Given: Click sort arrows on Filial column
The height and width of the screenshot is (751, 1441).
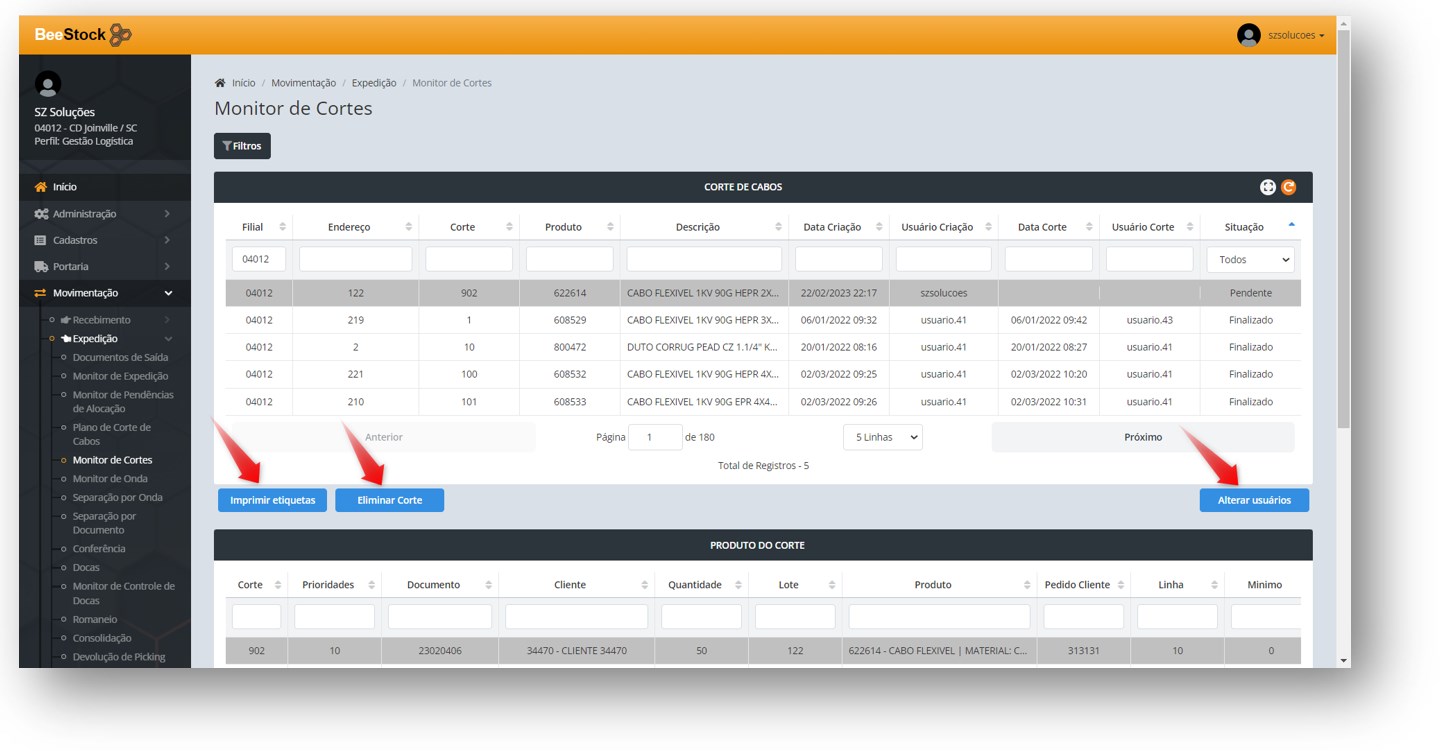Looking at the screenshot, I should (x=282, y=227).
